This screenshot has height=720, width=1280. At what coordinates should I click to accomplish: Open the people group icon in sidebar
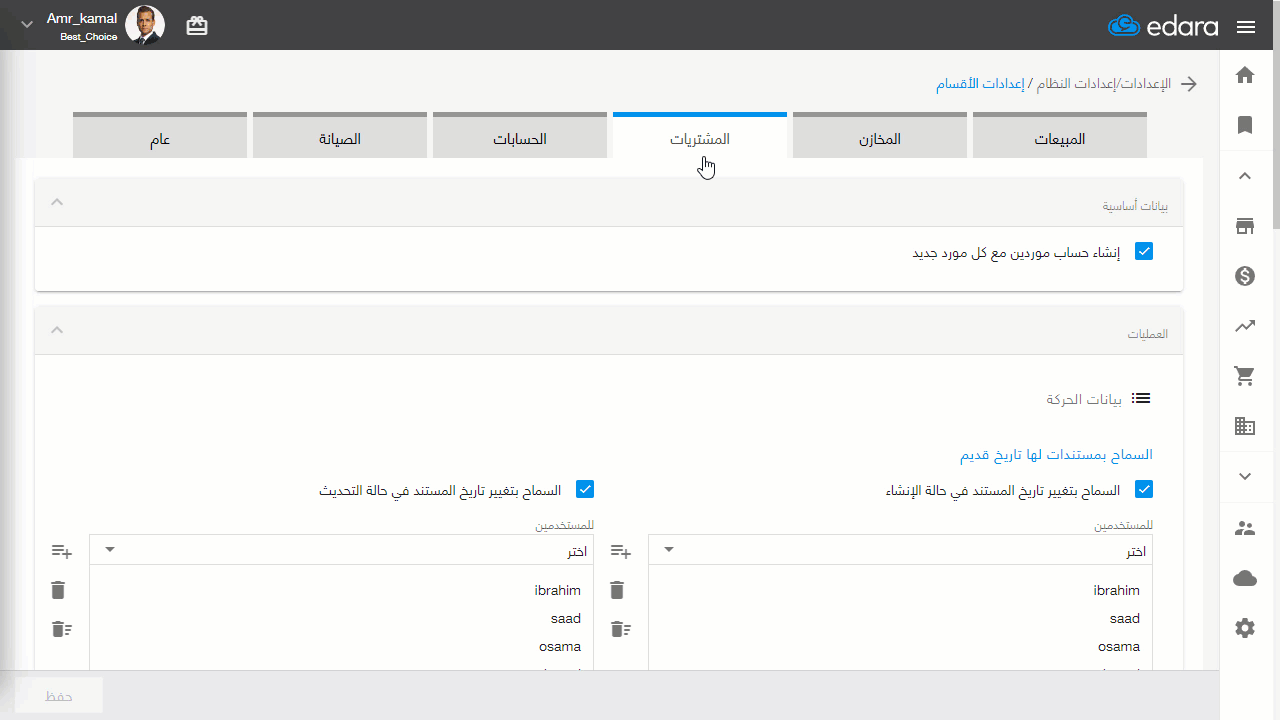1245,529
